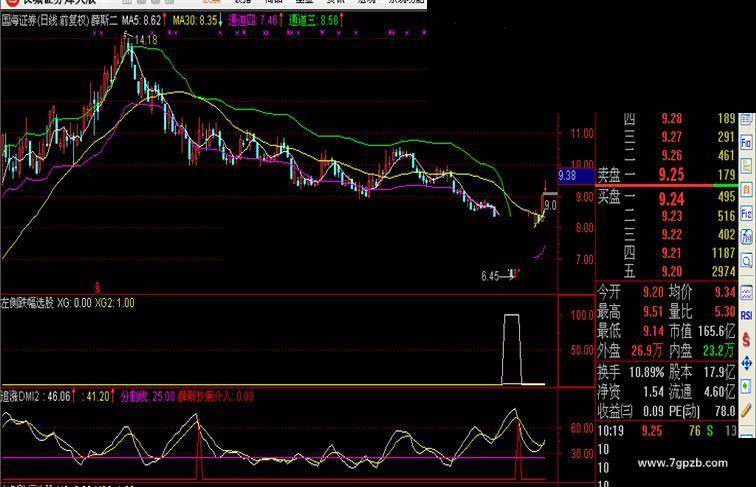
Task: Click the blue 9.38 price axis label
Action: pos(576,176)
